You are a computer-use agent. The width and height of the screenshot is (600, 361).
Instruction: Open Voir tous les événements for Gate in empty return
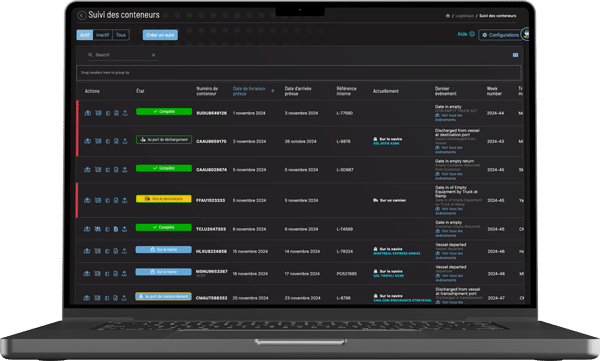coord(448,176)
